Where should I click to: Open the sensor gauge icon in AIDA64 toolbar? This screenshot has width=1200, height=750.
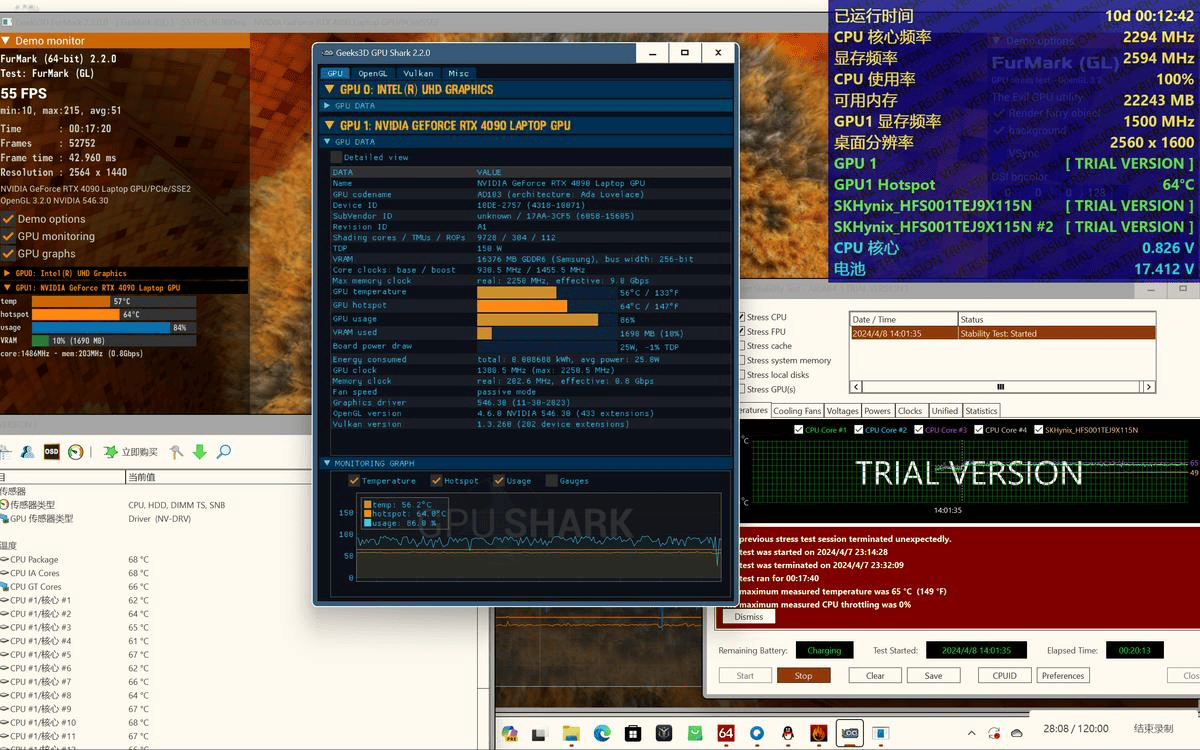point(76,452)
